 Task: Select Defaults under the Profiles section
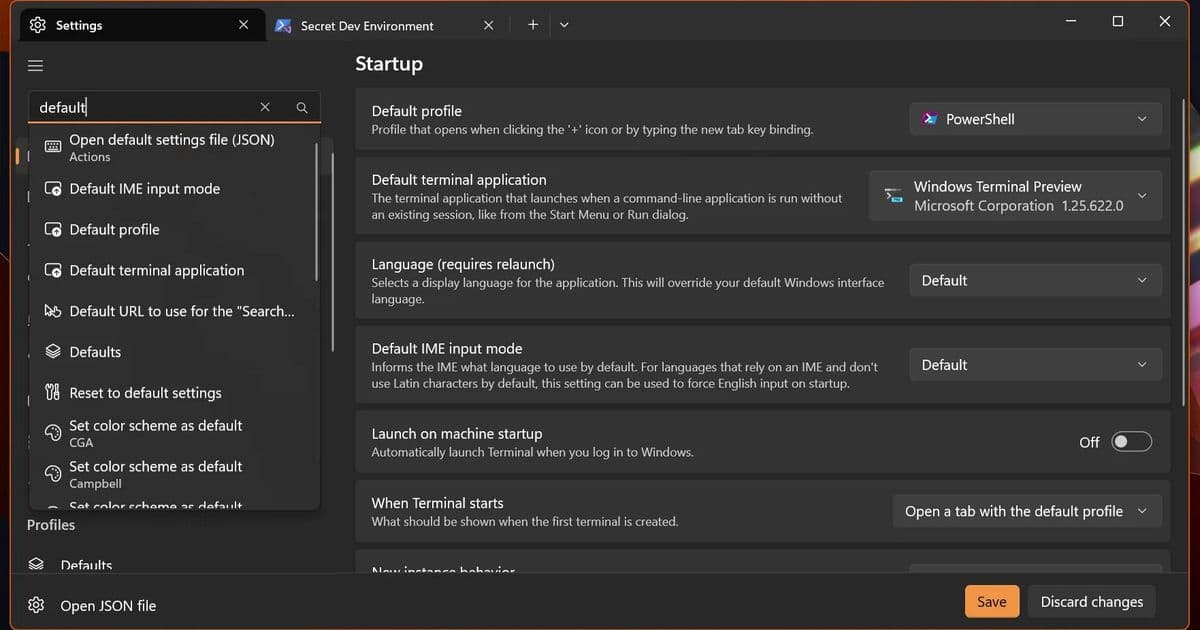[x=86, y=565]
